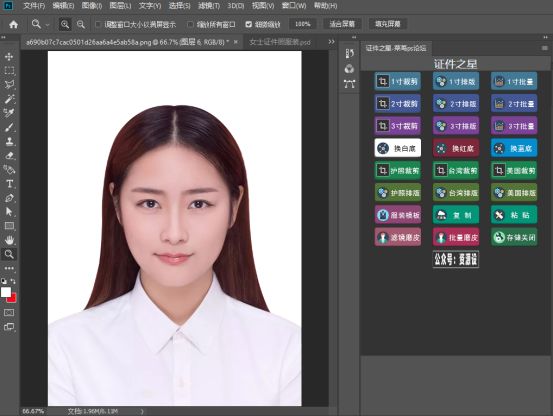Select the Path Selection tool

[x=9, y=212]
